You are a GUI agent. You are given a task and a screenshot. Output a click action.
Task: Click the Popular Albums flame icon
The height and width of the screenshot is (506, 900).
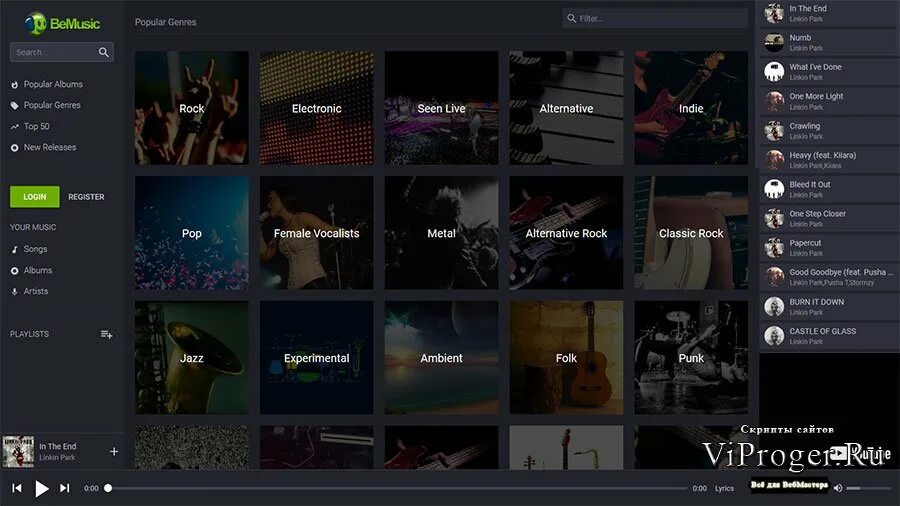tap(14, 84)
